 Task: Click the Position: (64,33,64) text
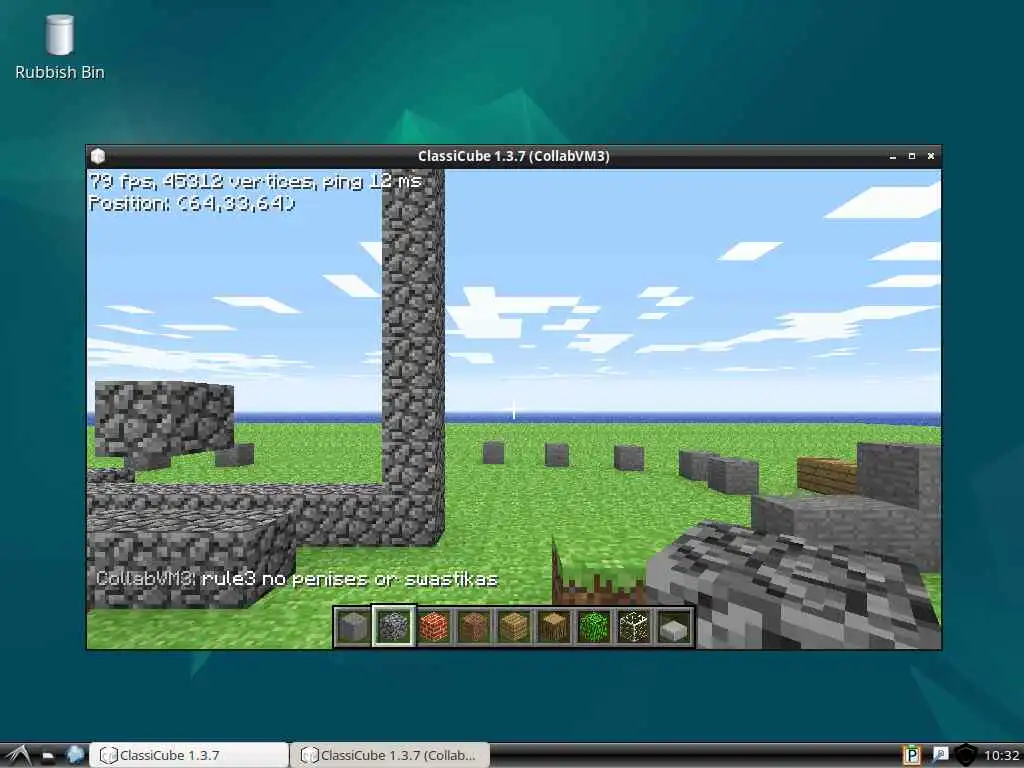[192, 203]
